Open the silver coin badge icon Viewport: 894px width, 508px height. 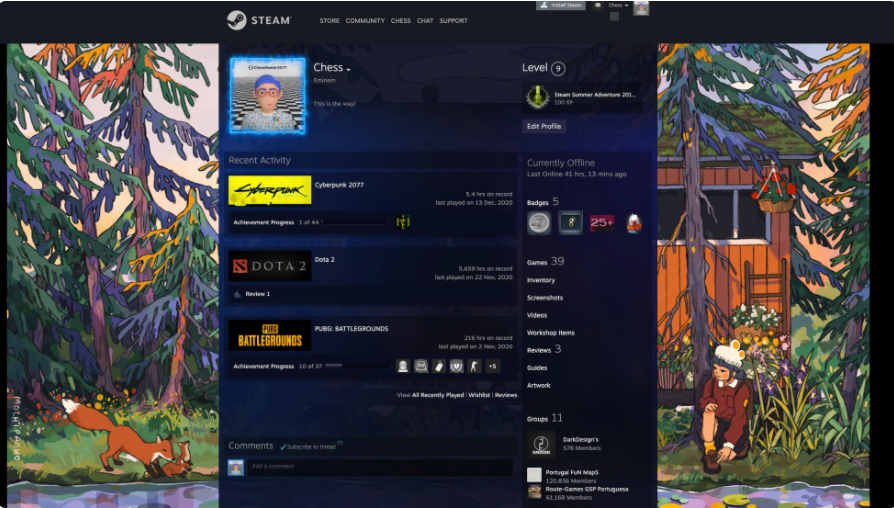pyautogui.click(x=539, y=222)
